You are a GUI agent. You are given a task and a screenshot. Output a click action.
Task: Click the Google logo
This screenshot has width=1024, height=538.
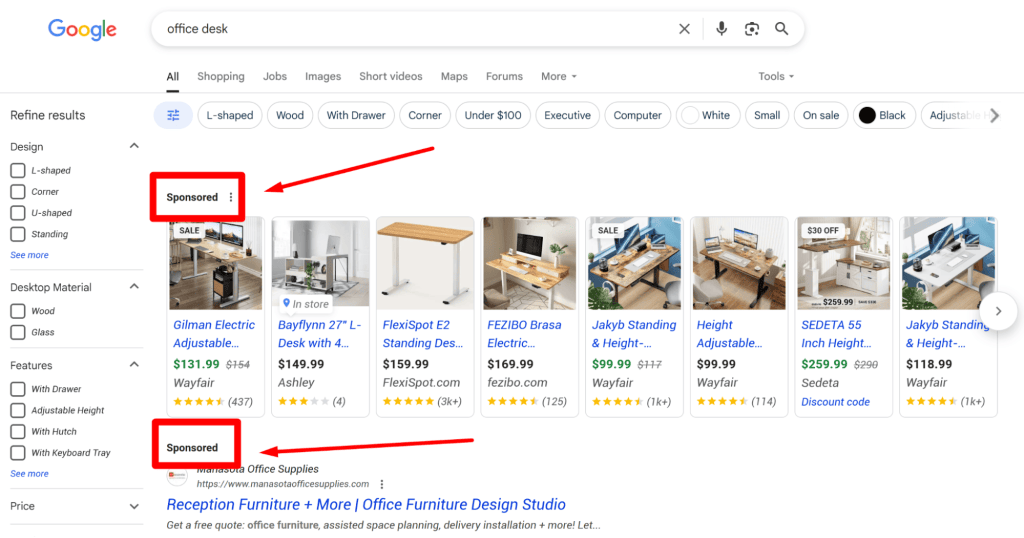click(x=82, y=29)
